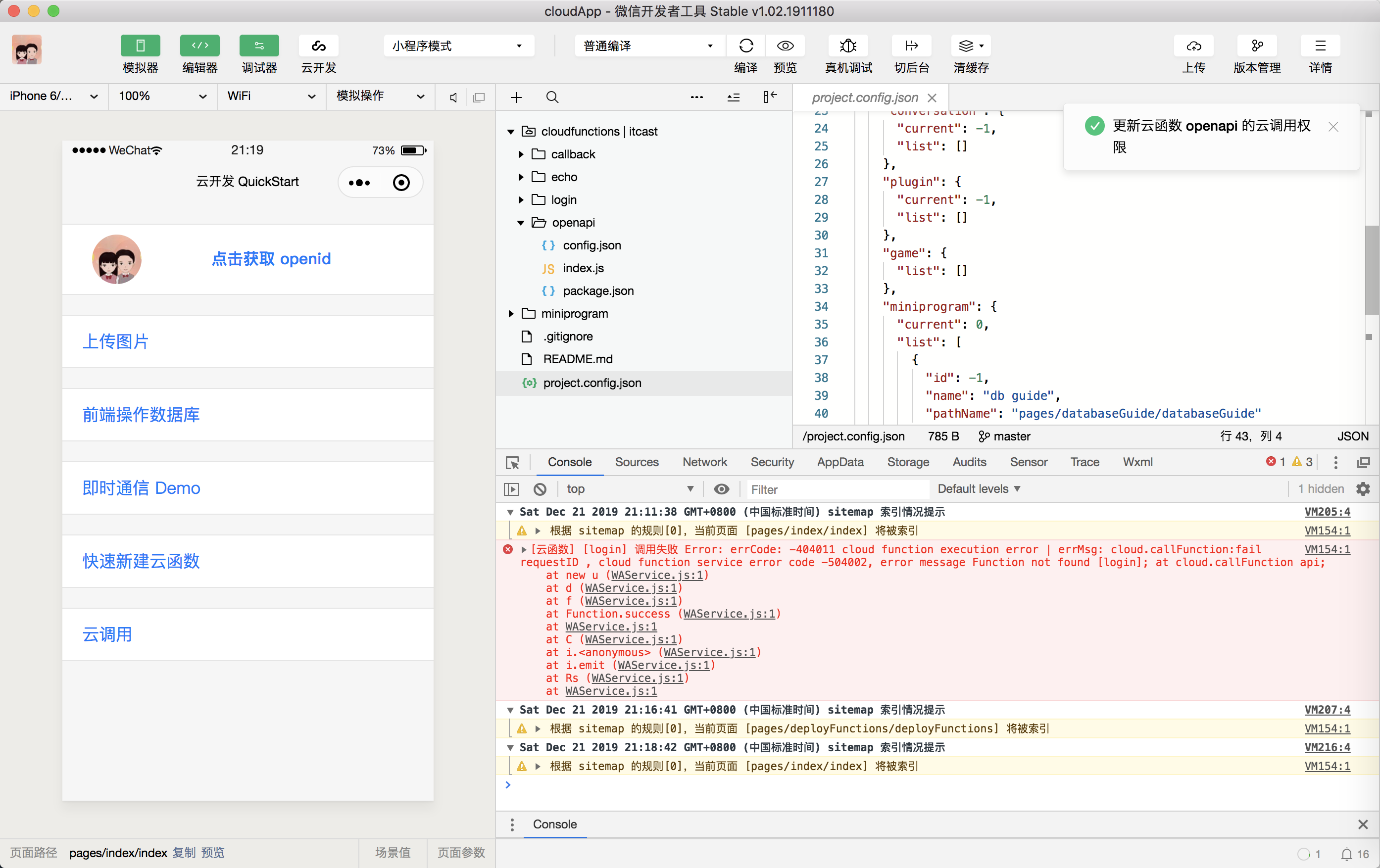The width and height of the screenshot is (1380, 868).
Task: Click 复制 to copy page path
Action: pyautogui.click(x=184, y=853)
